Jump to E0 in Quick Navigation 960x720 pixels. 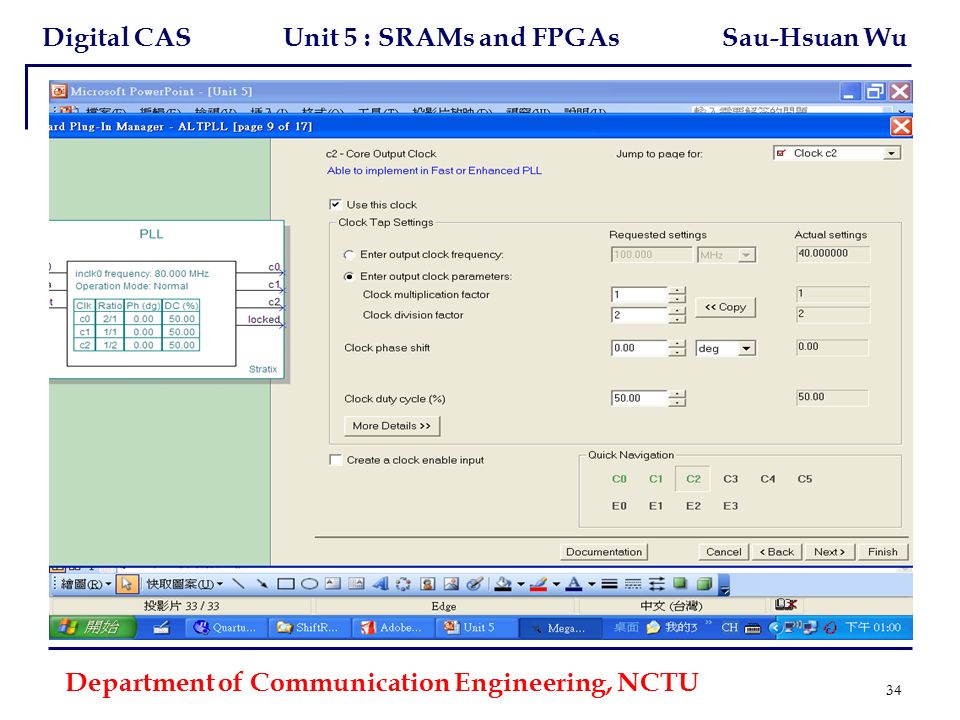619,506
